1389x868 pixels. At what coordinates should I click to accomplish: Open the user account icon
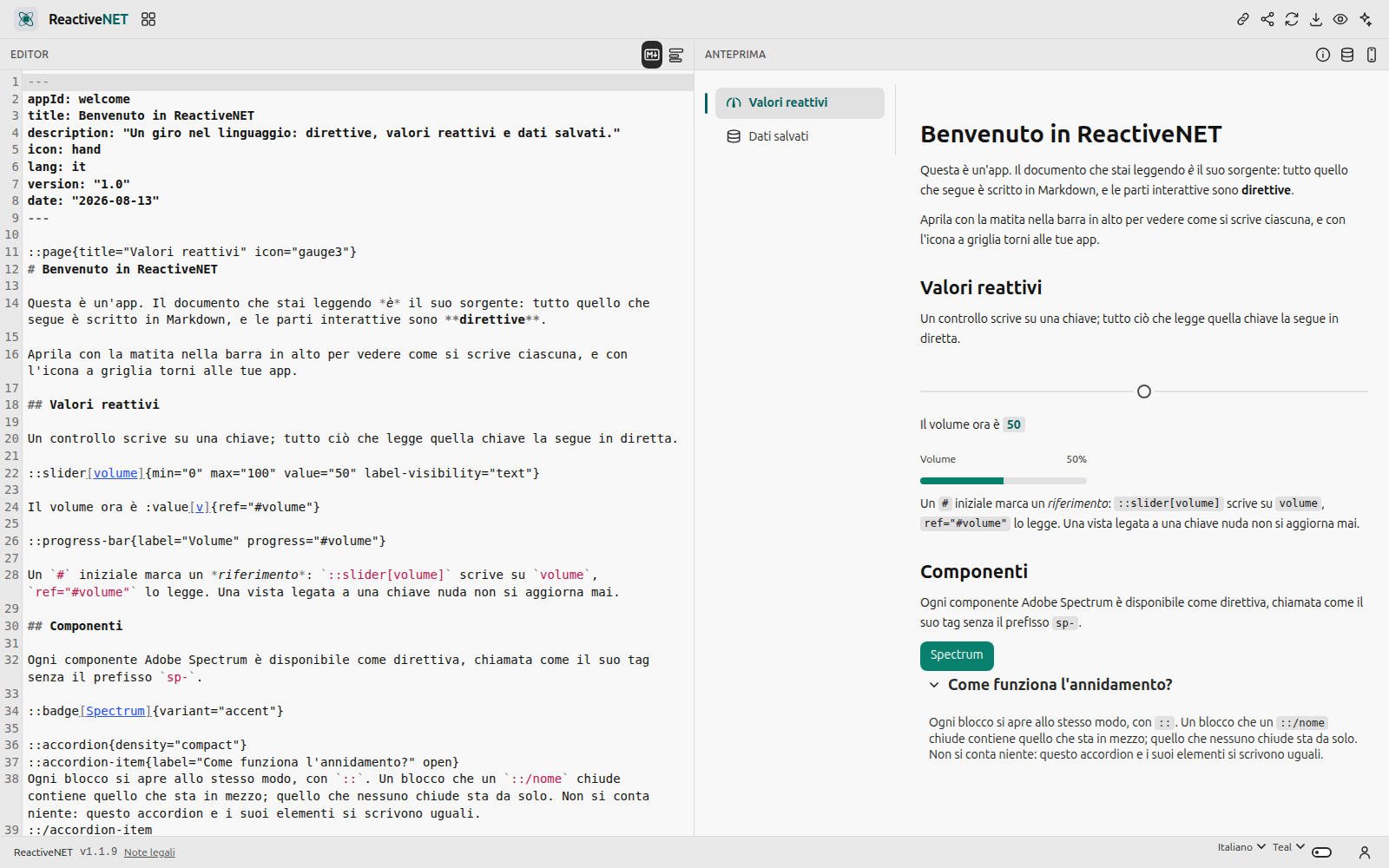1365,852
